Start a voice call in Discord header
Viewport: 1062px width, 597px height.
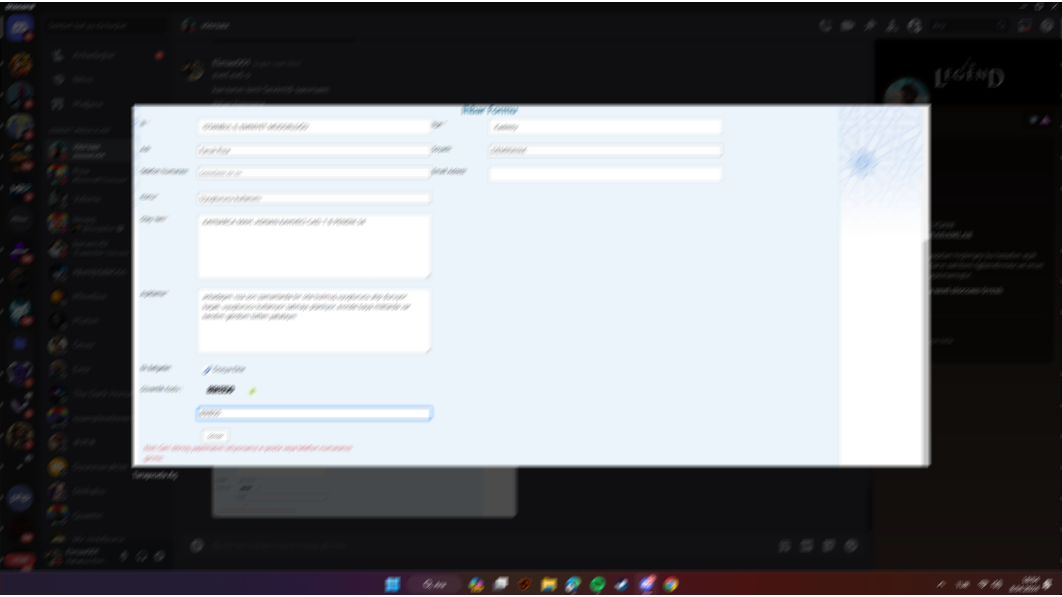(825, 26)
